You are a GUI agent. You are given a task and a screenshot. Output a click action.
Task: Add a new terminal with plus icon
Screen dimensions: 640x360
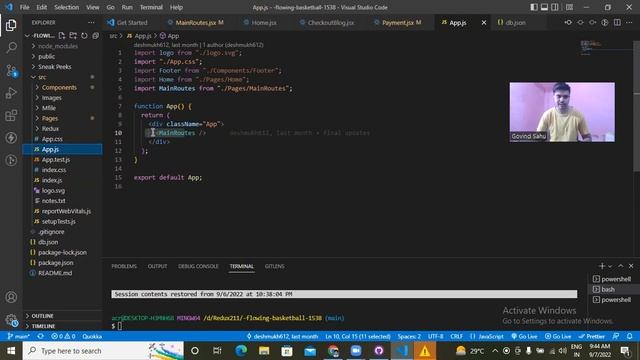602,266
